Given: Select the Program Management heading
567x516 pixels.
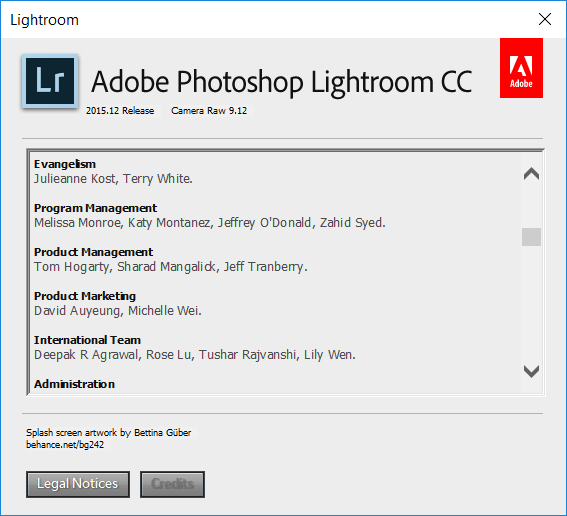Looking at the screenshot, I should [95, 208].
